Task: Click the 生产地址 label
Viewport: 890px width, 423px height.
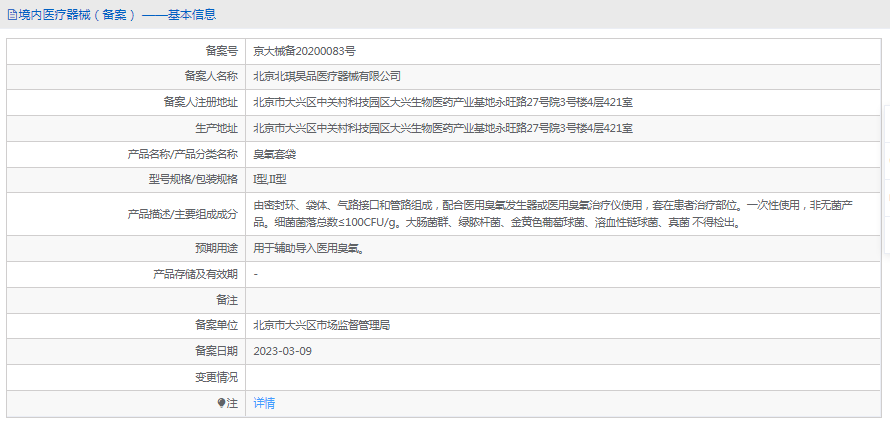Action: pyautogui.click(x=216, y=128)
